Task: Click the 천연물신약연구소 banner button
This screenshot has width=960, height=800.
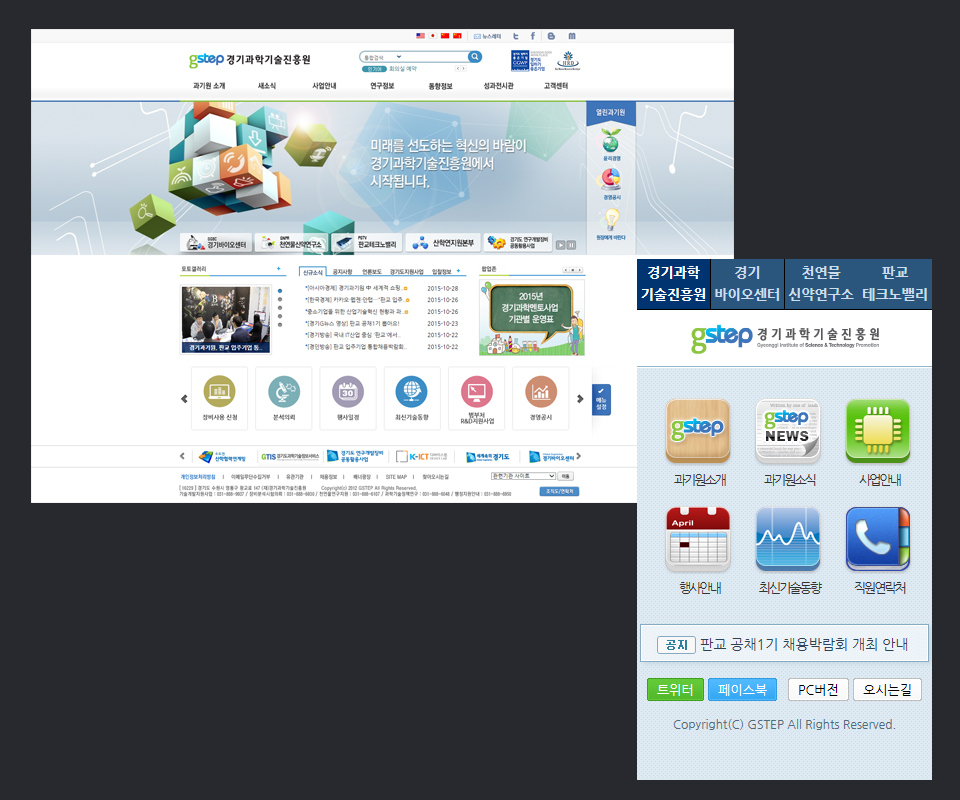Action: (x=292, y=243)
